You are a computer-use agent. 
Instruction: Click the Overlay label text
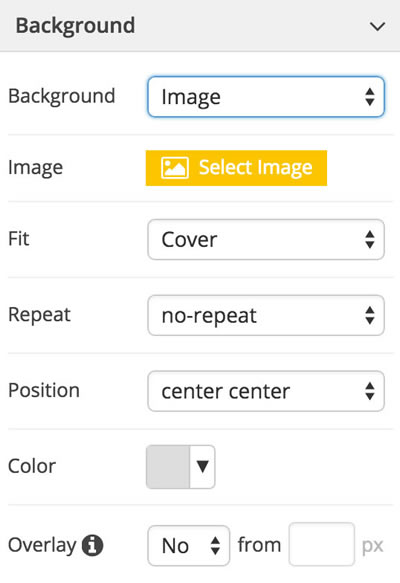point(42,545)
